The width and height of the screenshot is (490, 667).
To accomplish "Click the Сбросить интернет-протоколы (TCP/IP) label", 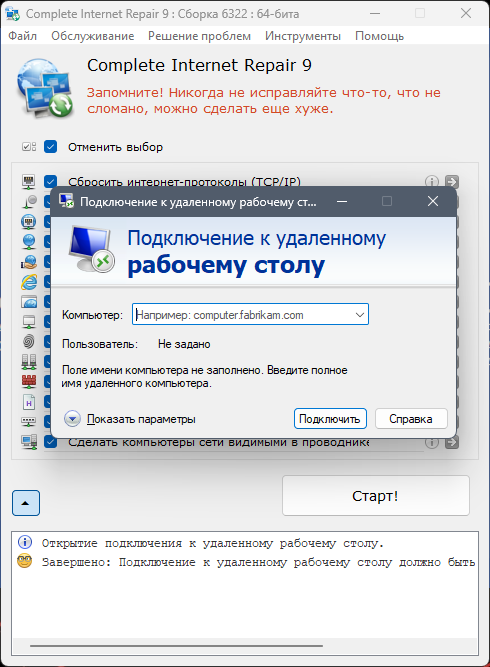I will point(184,182).
